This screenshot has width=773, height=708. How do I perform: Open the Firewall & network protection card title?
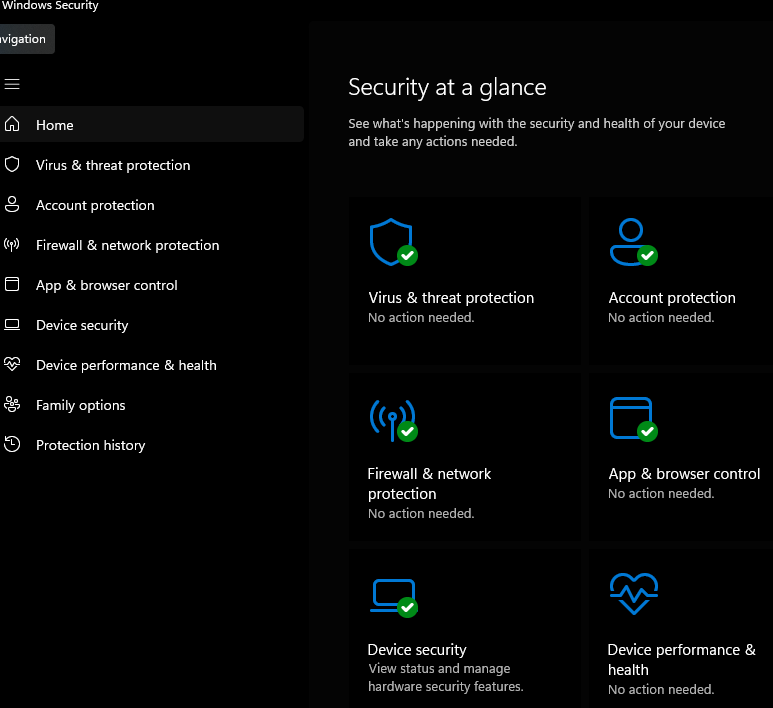(x=429, y=483)
